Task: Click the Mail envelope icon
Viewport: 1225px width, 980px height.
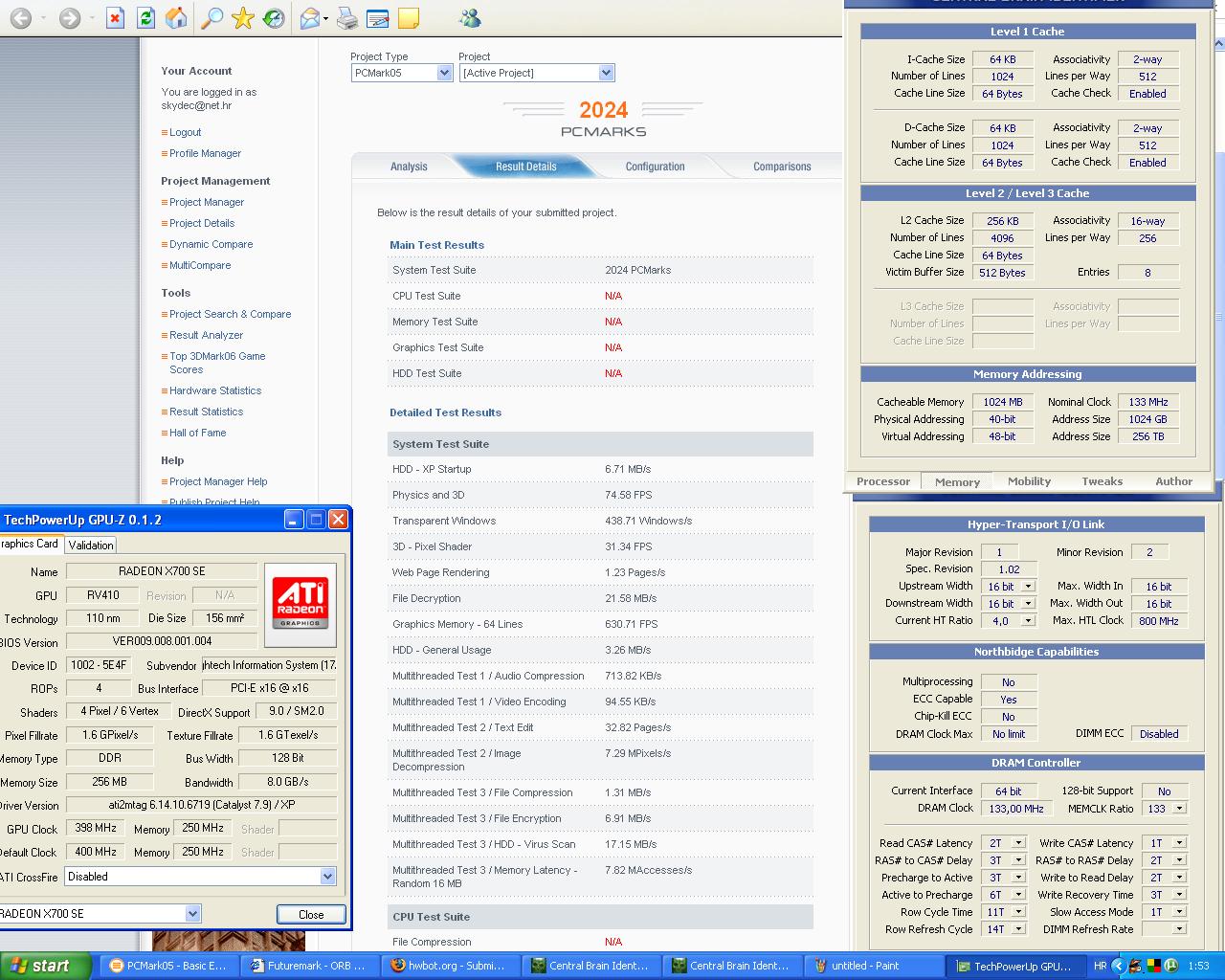Action: tap(310, 18)
